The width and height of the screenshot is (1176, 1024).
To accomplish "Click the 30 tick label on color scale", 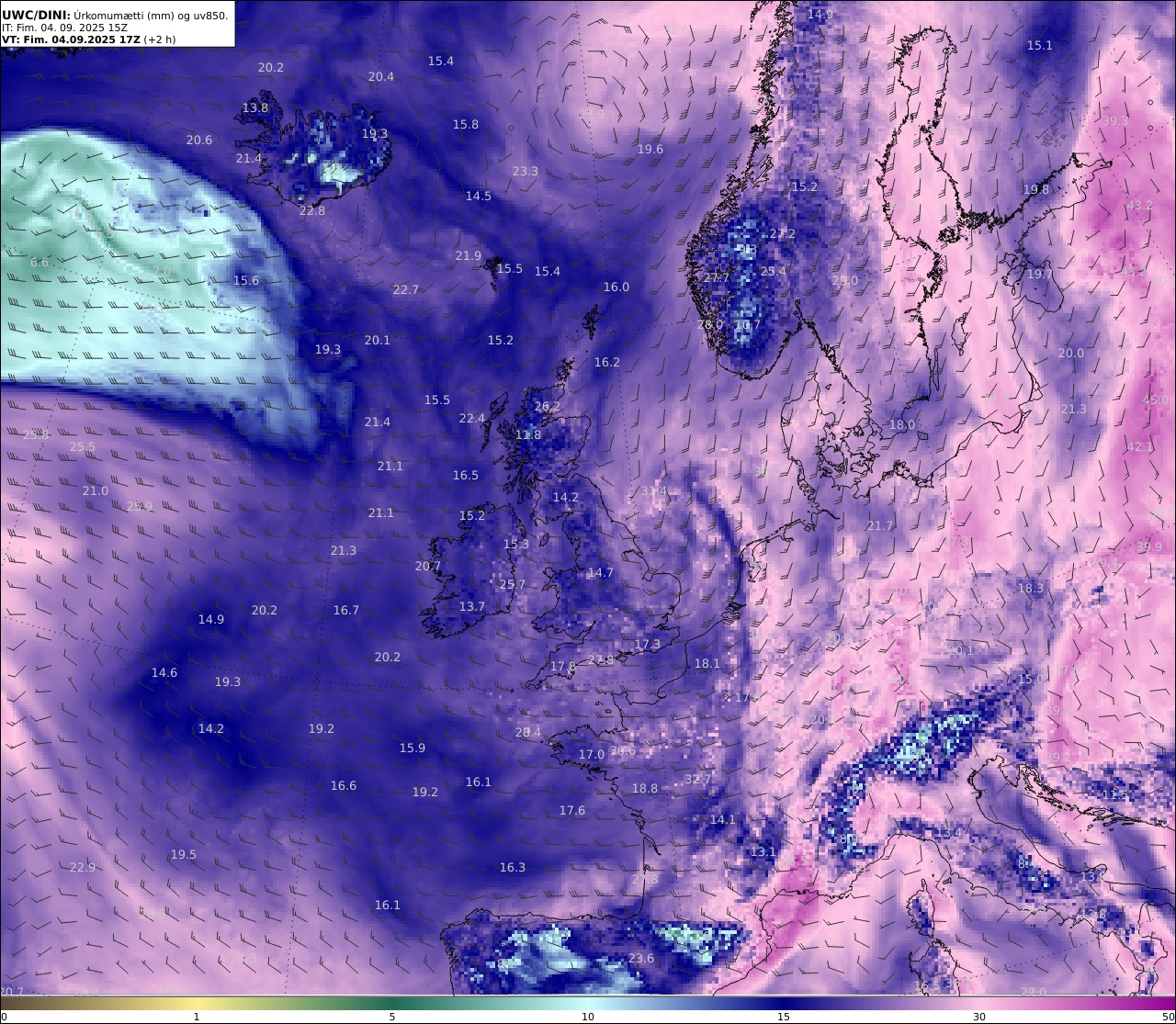I will [x=979, y=1017].
